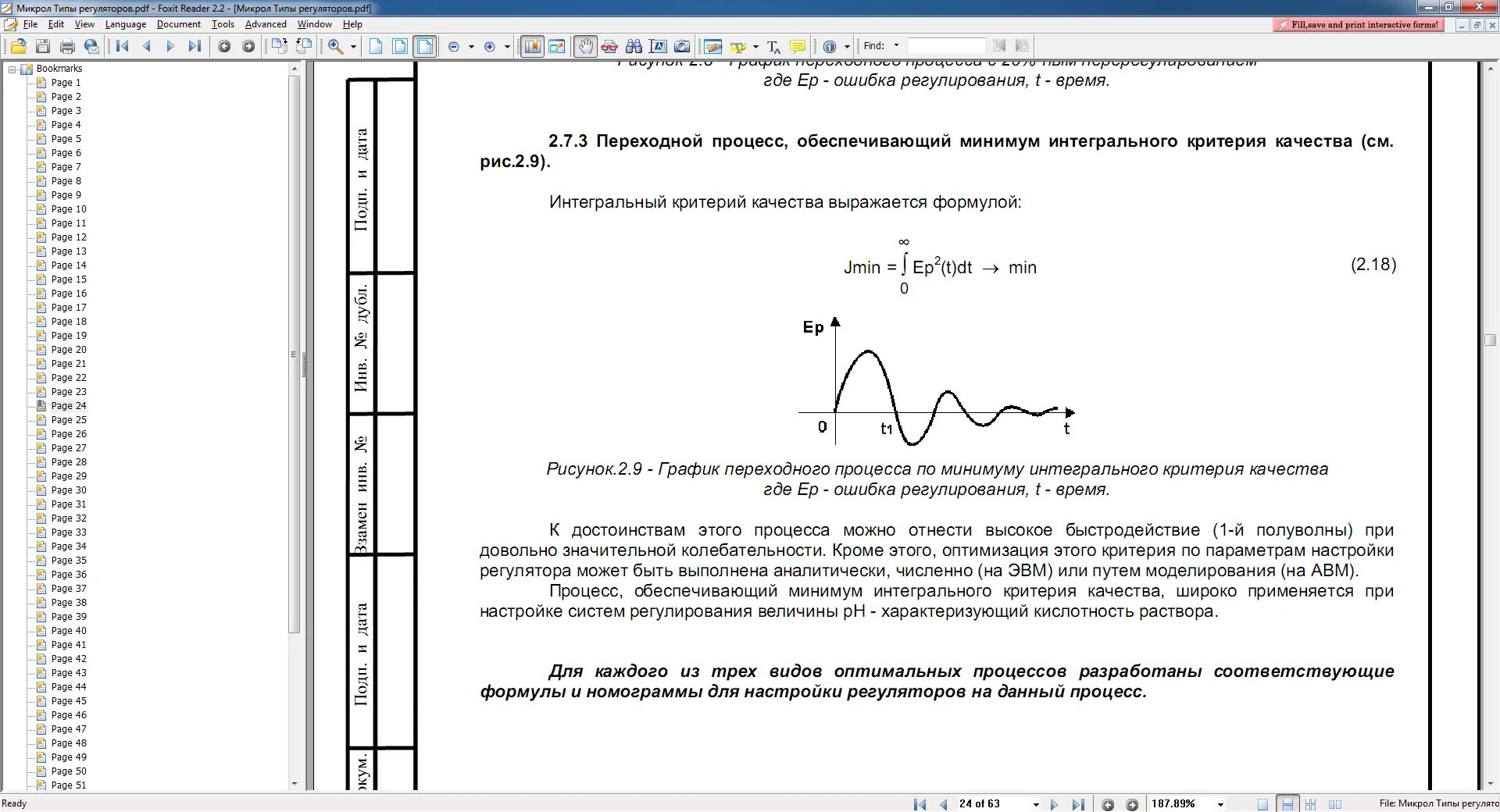The image size is (1500, 812).
Task: Collapse the Bookmarks tree root
Action: [12, 69]
